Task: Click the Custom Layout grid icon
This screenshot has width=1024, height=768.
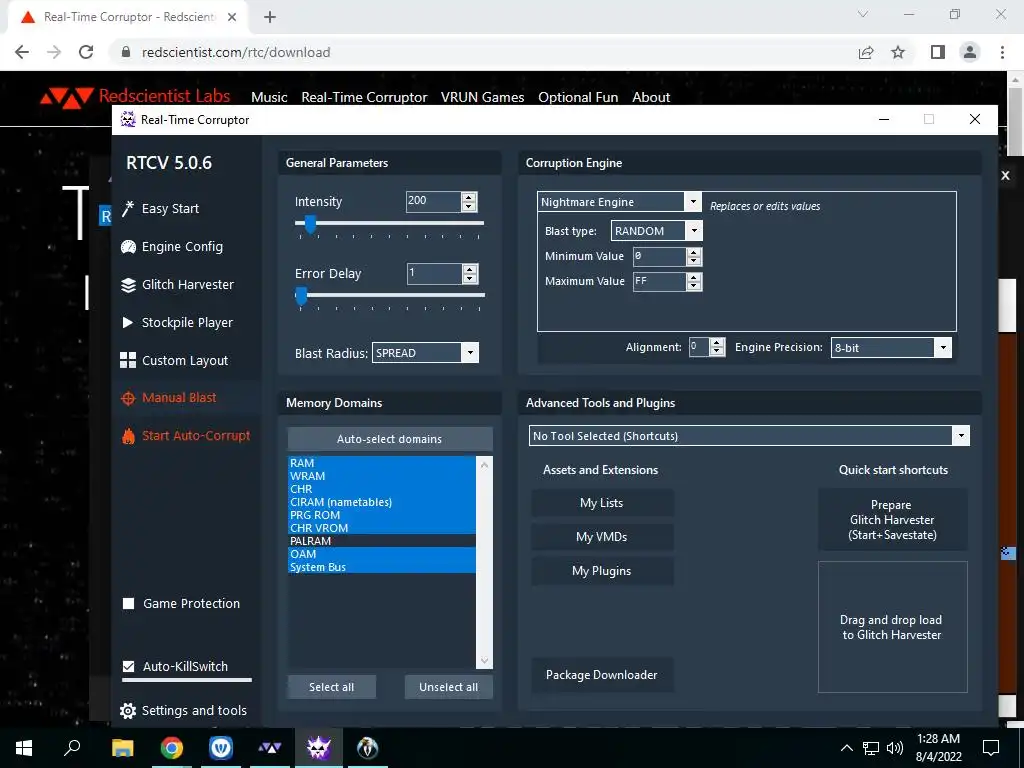Action: pos(128,360)
